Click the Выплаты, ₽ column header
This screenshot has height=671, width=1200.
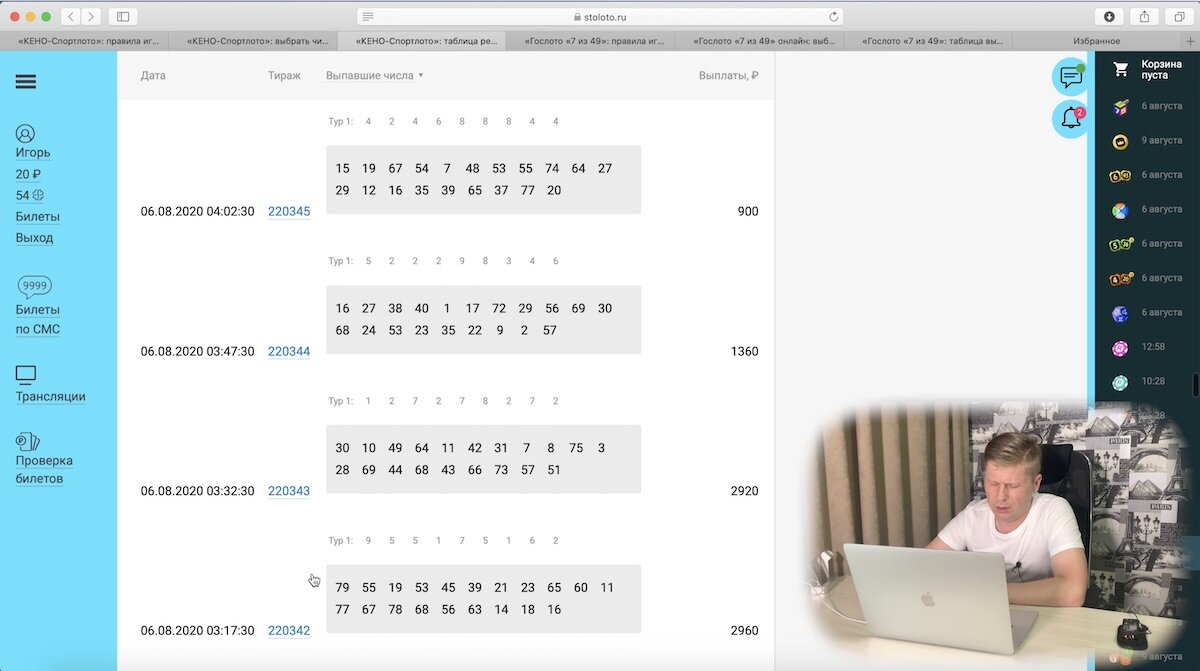tap(728, 76)
